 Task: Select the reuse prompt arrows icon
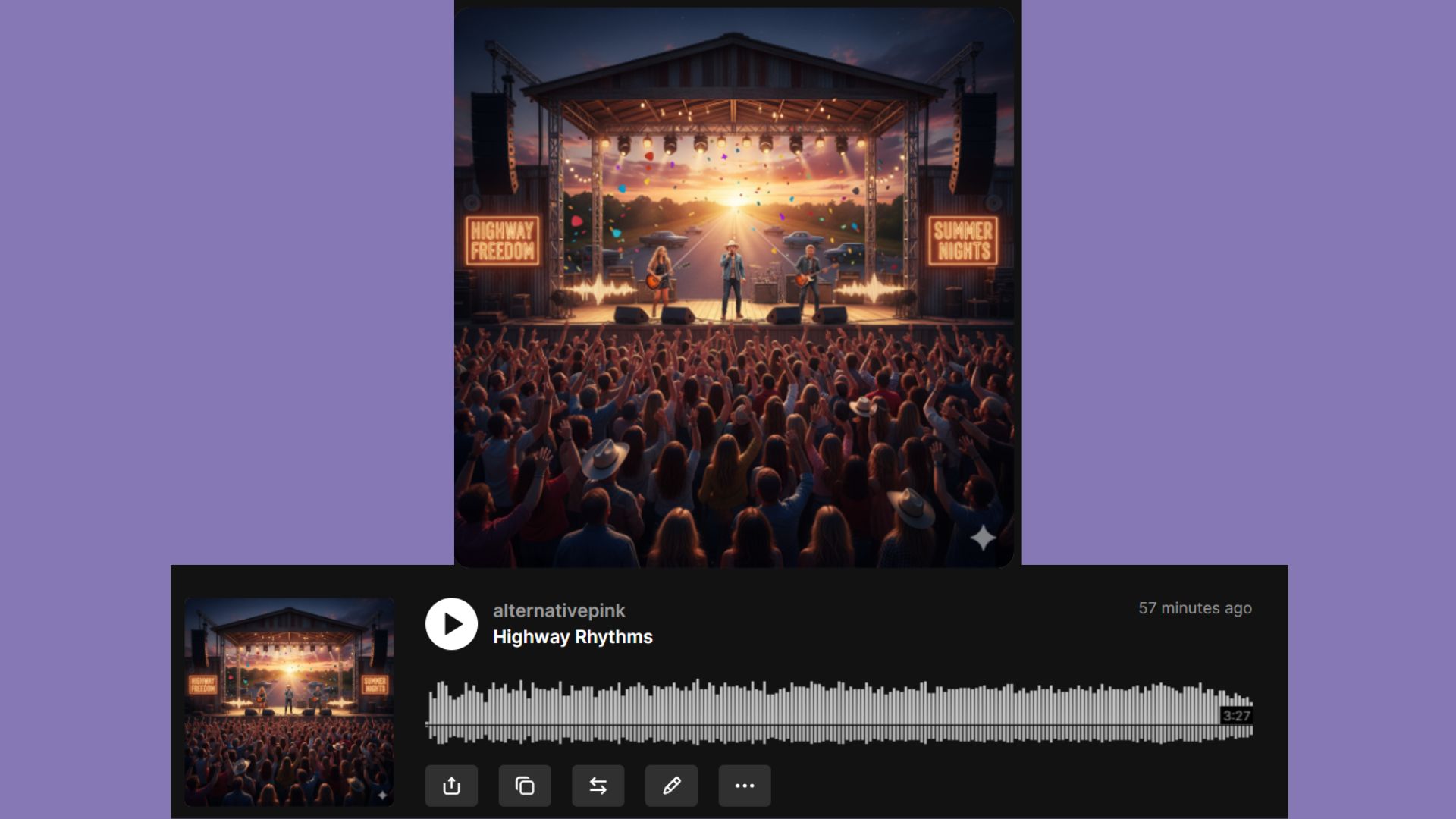(x=598, y=786)
